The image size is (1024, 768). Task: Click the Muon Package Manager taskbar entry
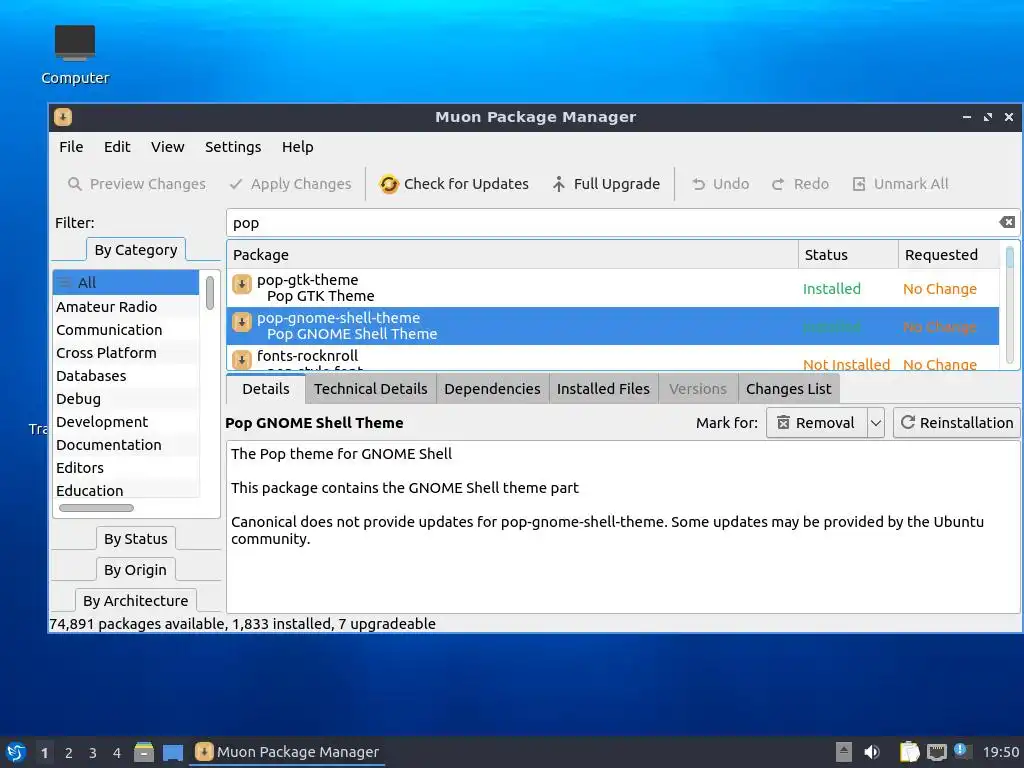tap(287, 752)
